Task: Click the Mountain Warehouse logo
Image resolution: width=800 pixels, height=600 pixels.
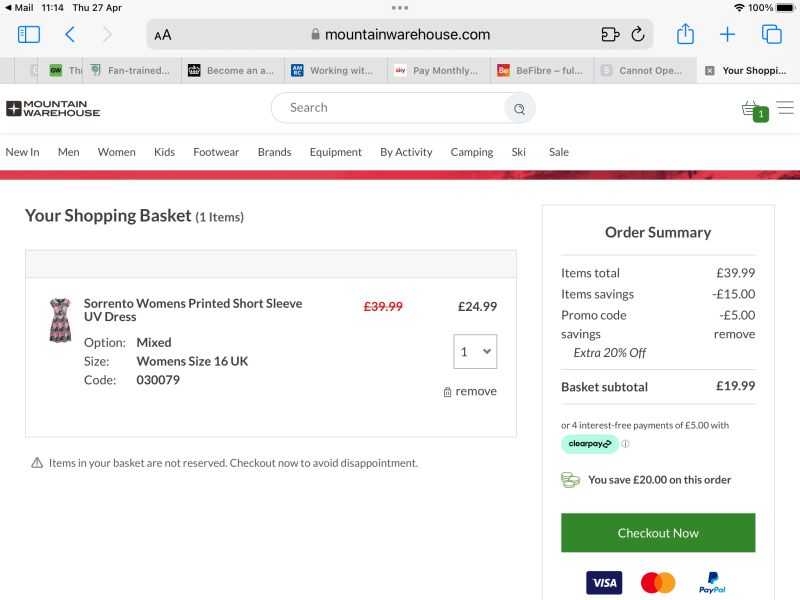Action: click(53, 108)
